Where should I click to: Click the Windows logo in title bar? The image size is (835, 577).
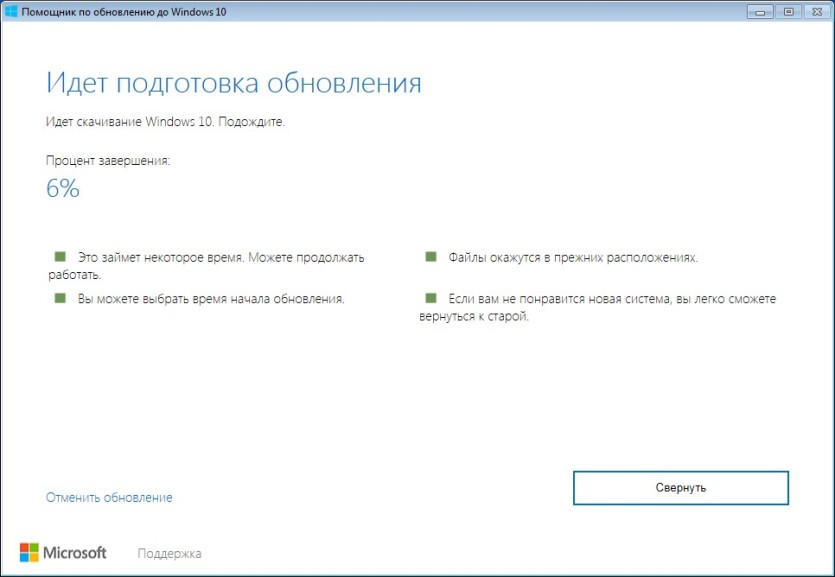(x=11, y=11)
